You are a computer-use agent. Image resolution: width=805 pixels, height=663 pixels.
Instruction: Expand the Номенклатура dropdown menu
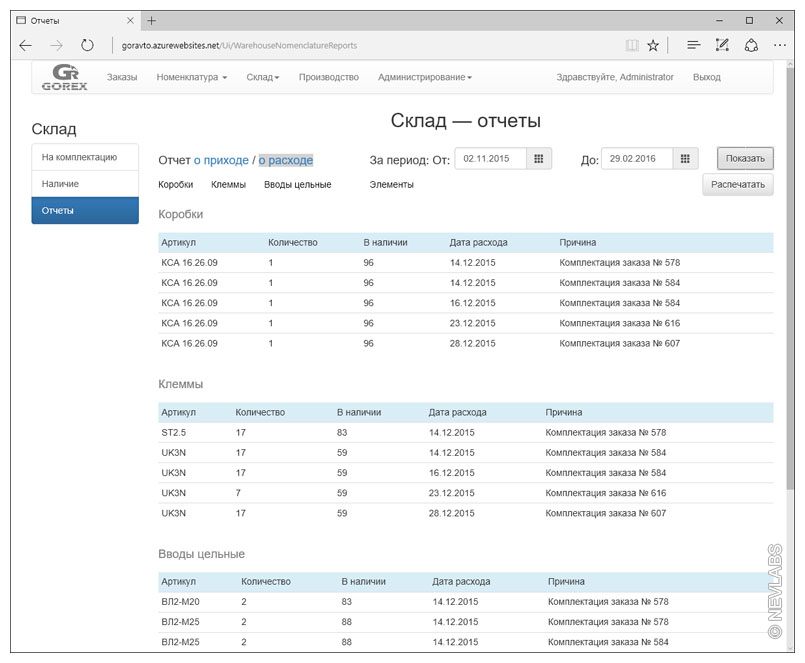click(192, 77)
